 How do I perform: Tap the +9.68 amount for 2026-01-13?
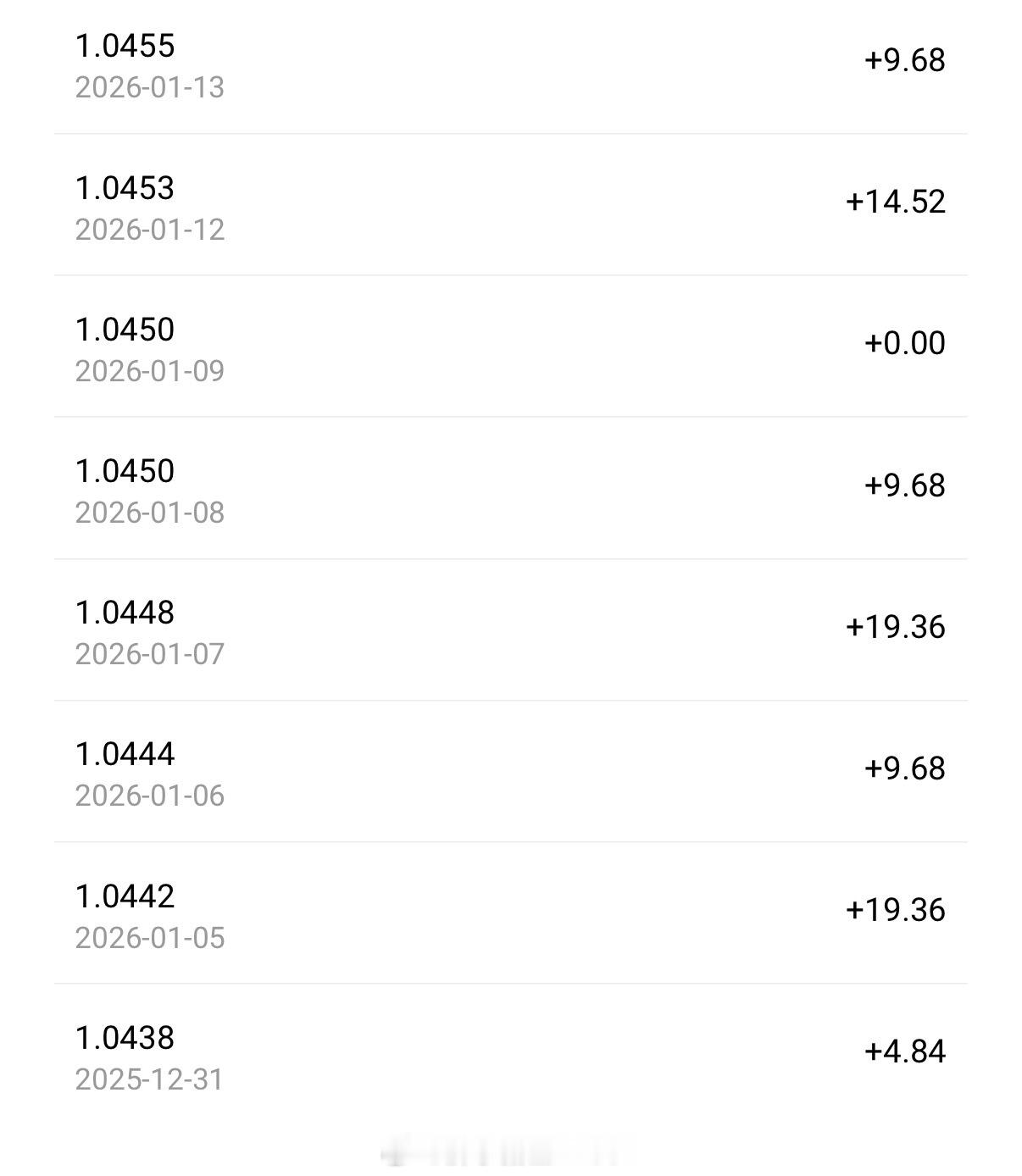(905, 60)
